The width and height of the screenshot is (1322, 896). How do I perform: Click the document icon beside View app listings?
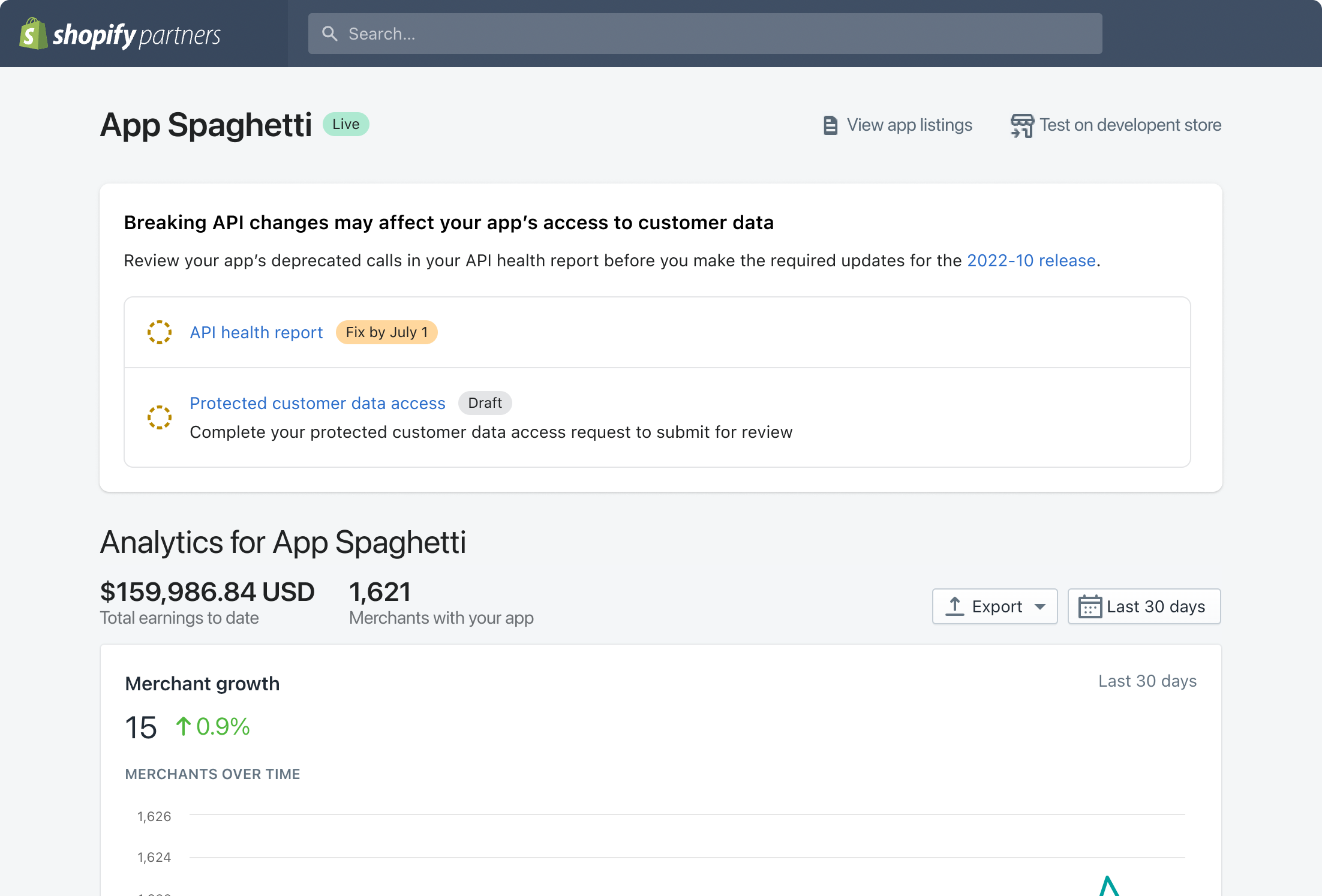(830, 125)
